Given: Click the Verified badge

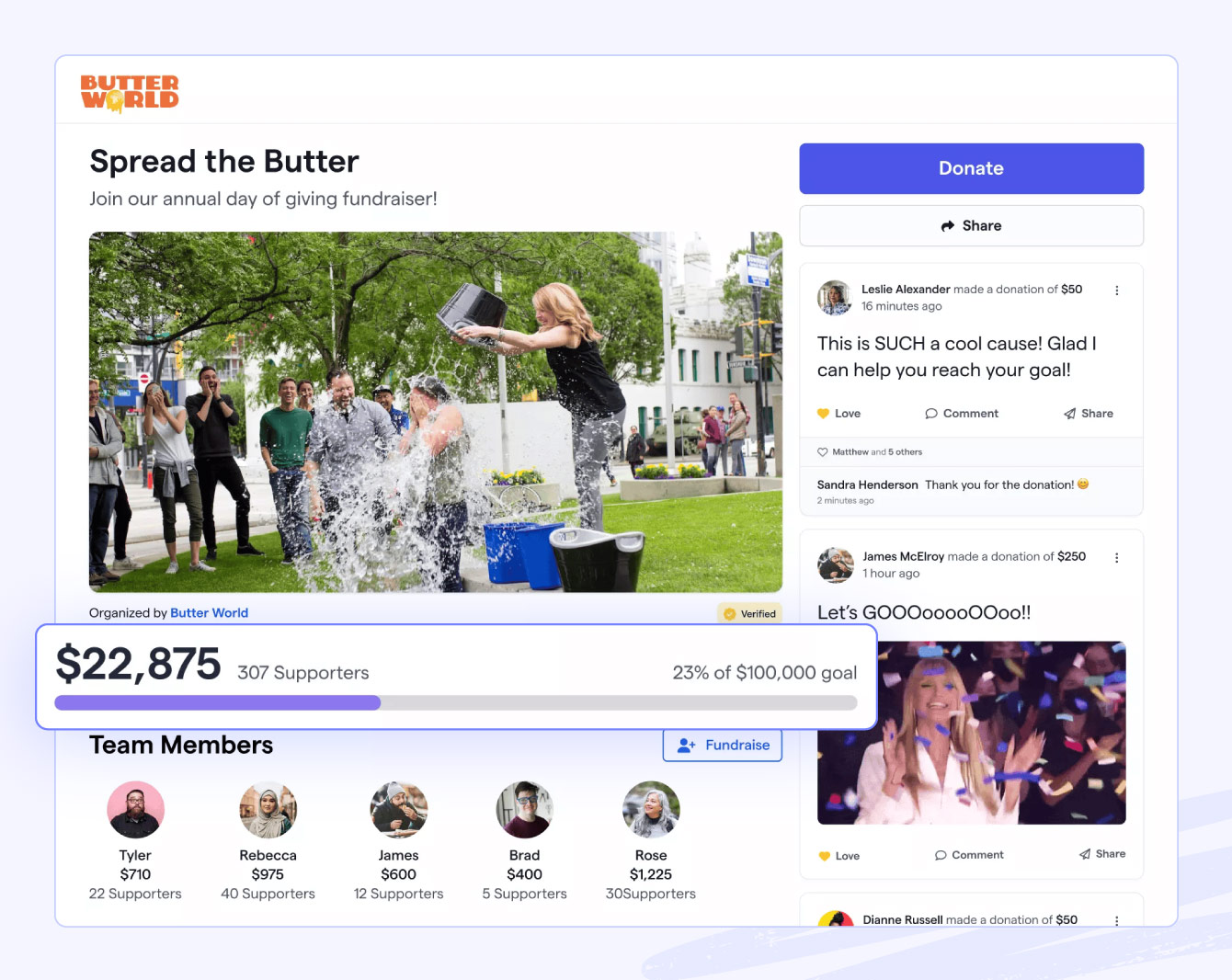Looking at the screenshot, I should tap(749, 614).
